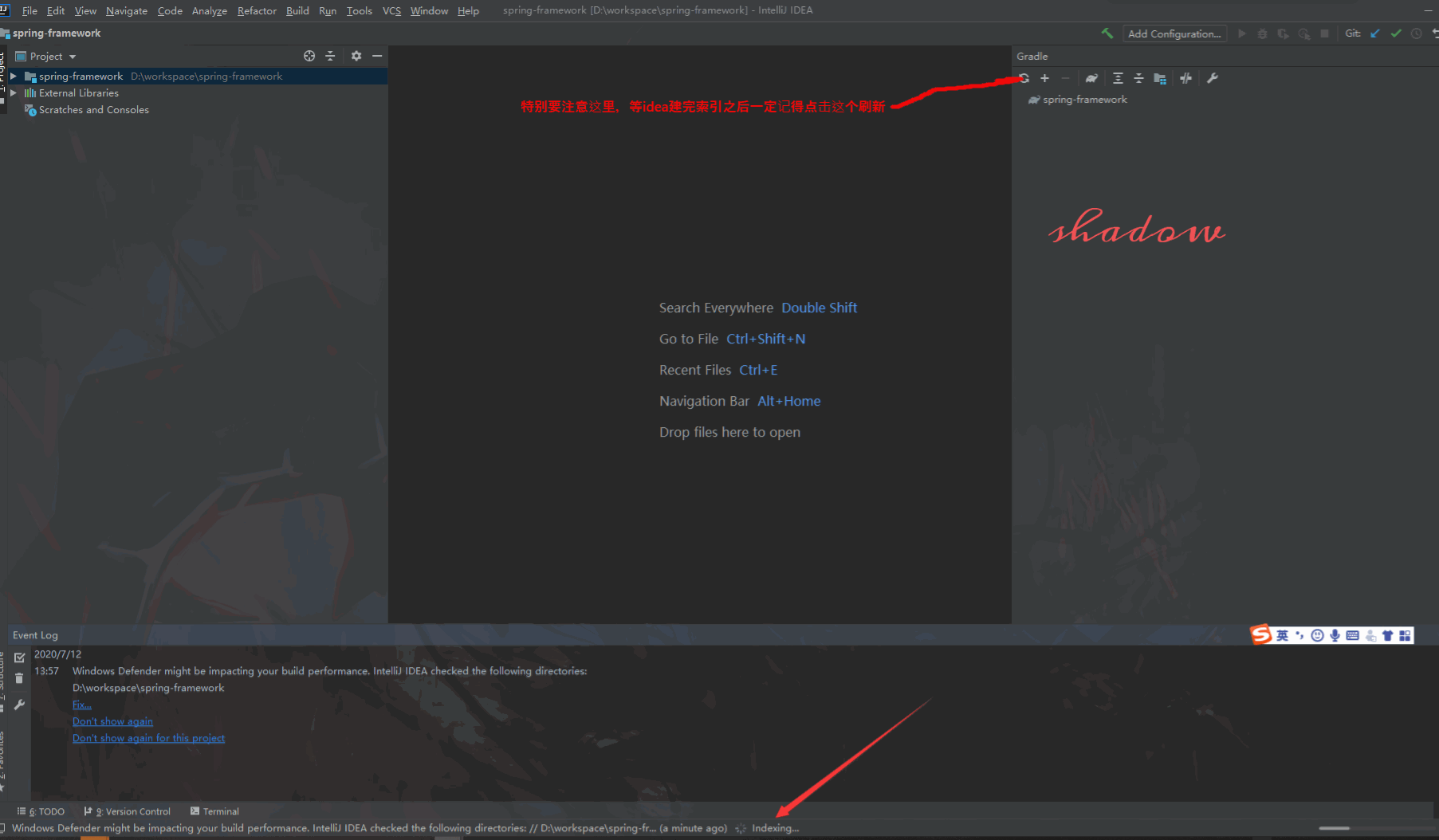
Task: Open the 6: TODO tool window tab
Action: (x=41, y=811)
